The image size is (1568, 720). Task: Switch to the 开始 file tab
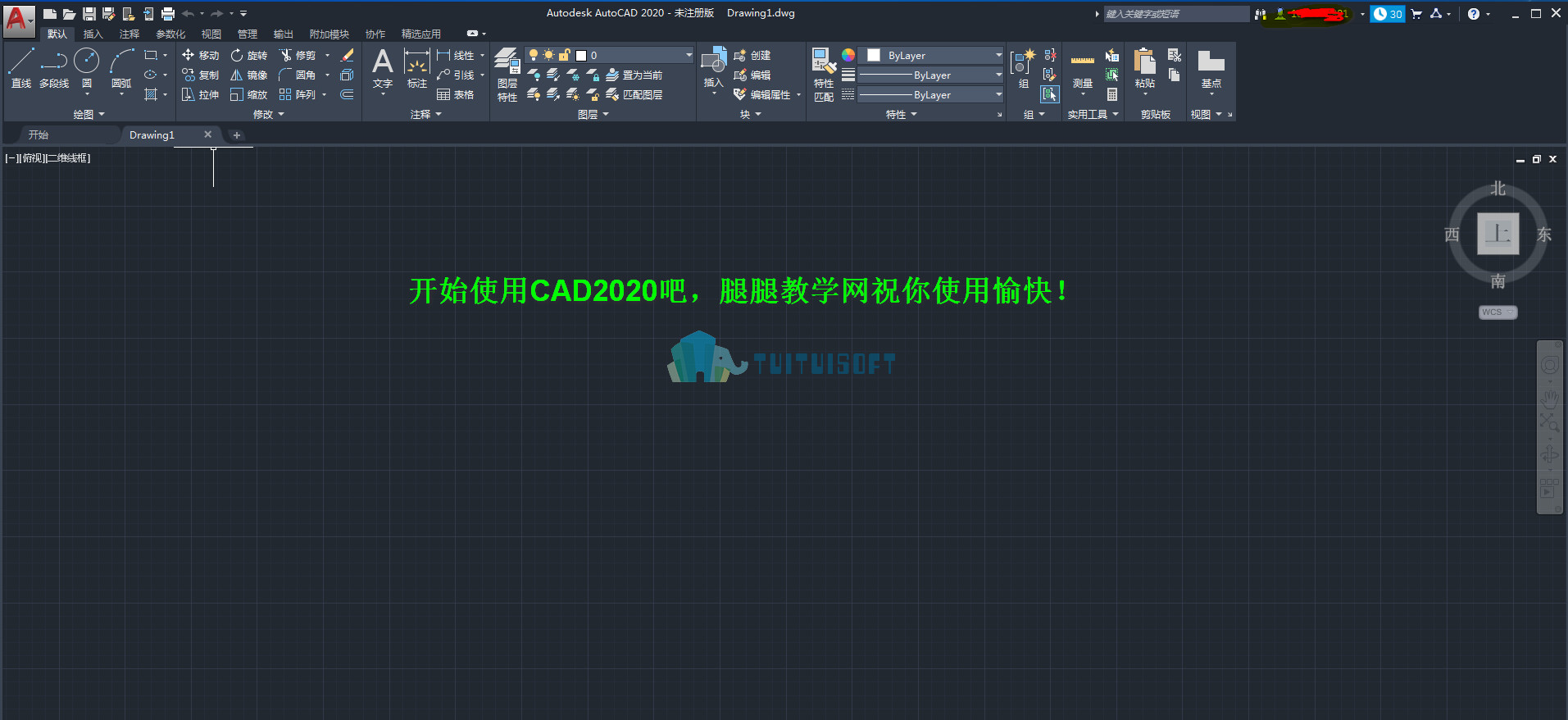tap(39, 134)
